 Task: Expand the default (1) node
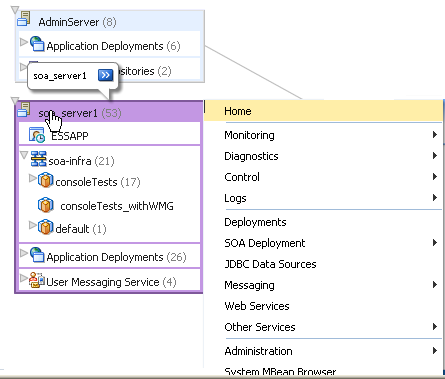click(33, 225)
